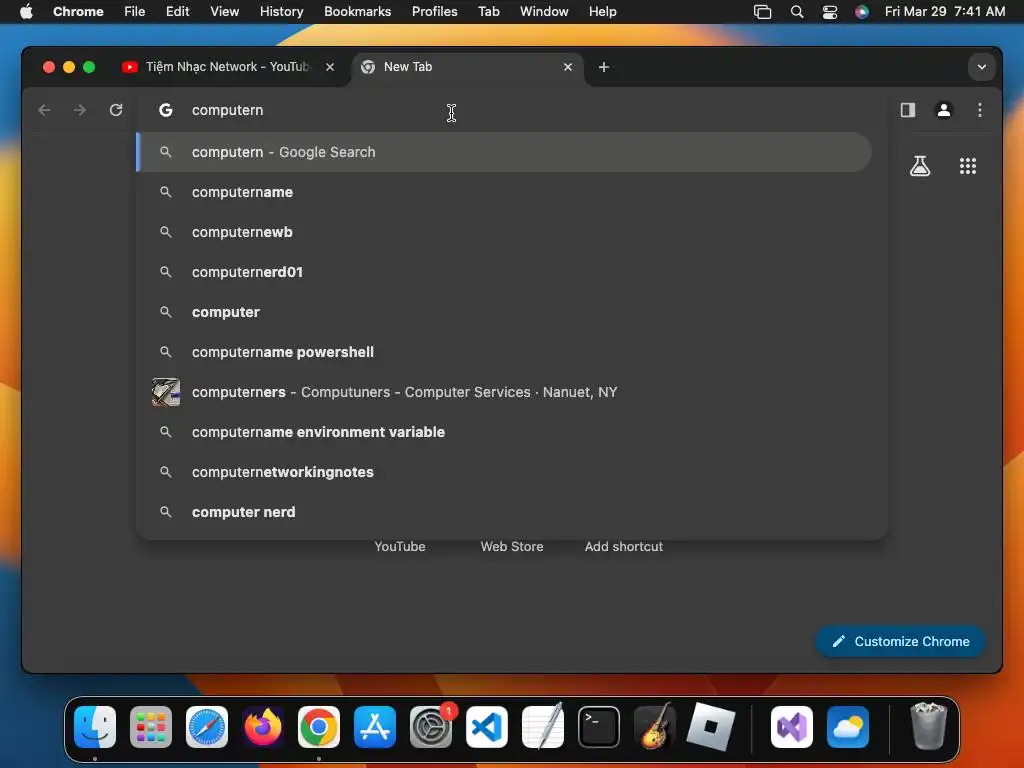
Task: Click the Siri icon in menu bar
Action: [x=862, y=12]
